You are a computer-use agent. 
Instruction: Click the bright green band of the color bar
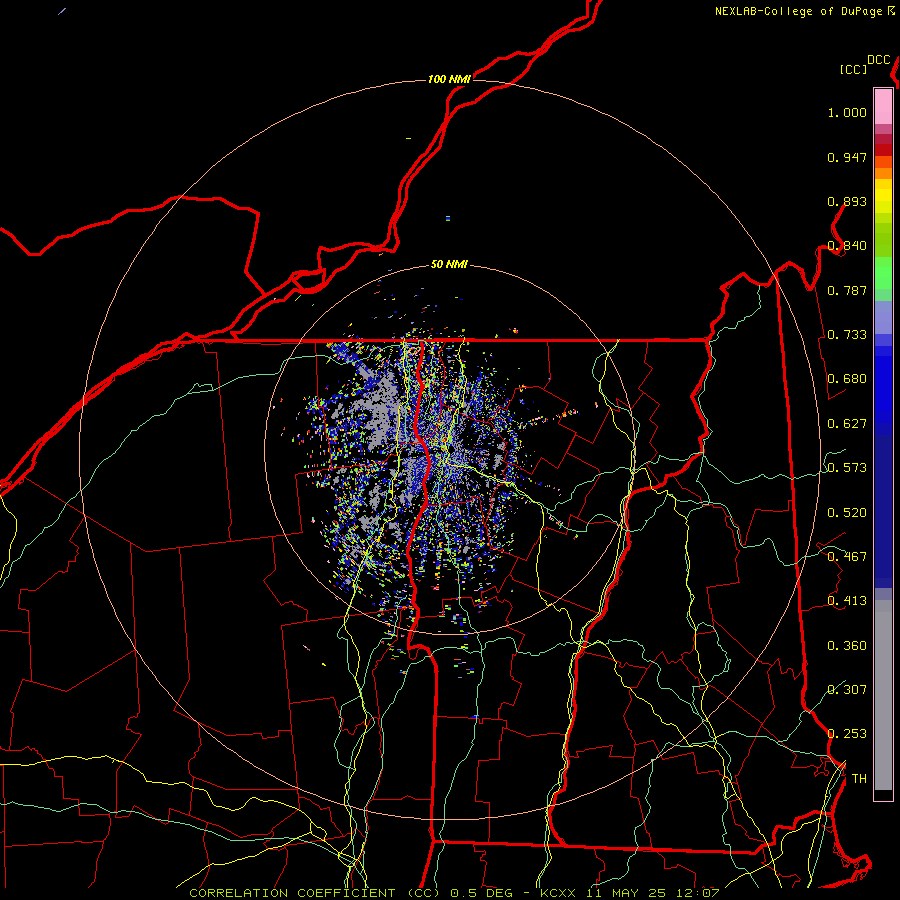(883, 273)
